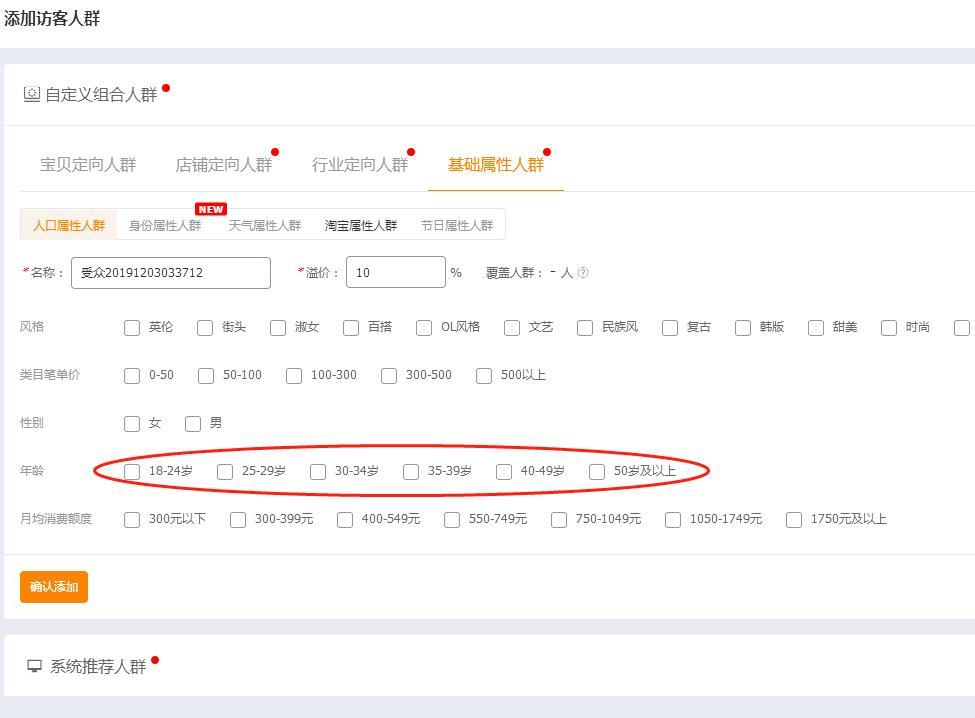Open the 节日属性人群 sub-tab
This screenshot has width=975, height=718.
point(456,226)
